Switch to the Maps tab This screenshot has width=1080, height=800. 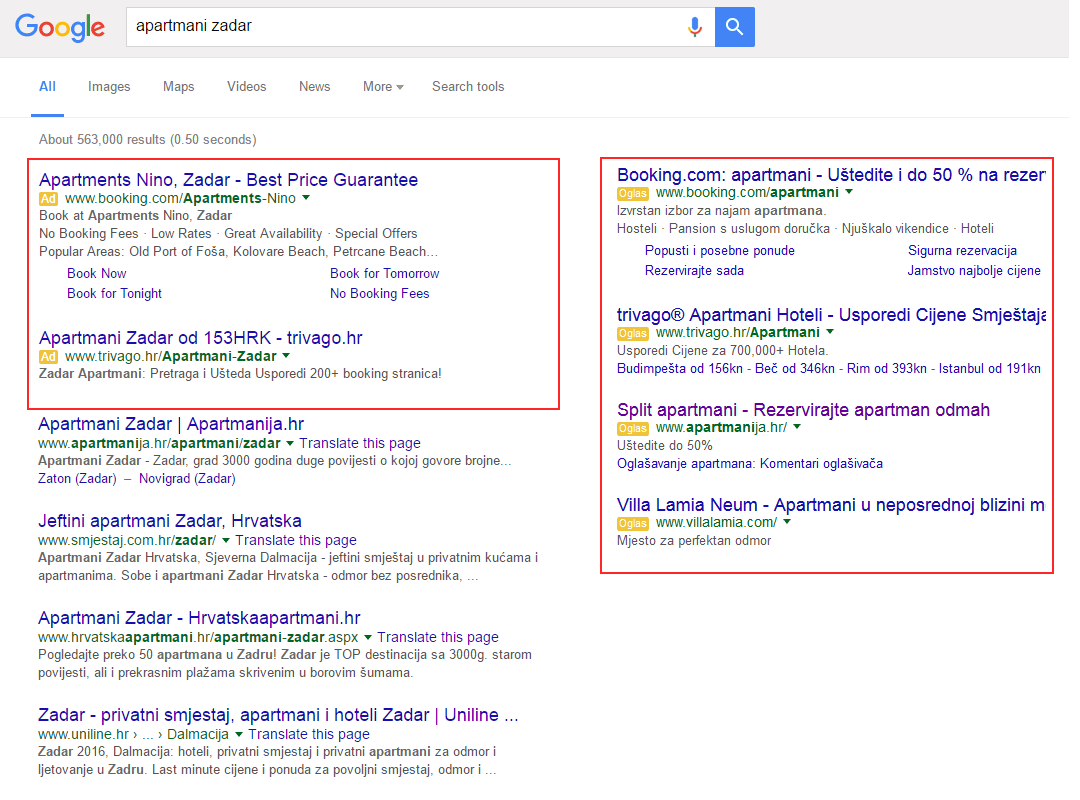click(x=178, y=87)
